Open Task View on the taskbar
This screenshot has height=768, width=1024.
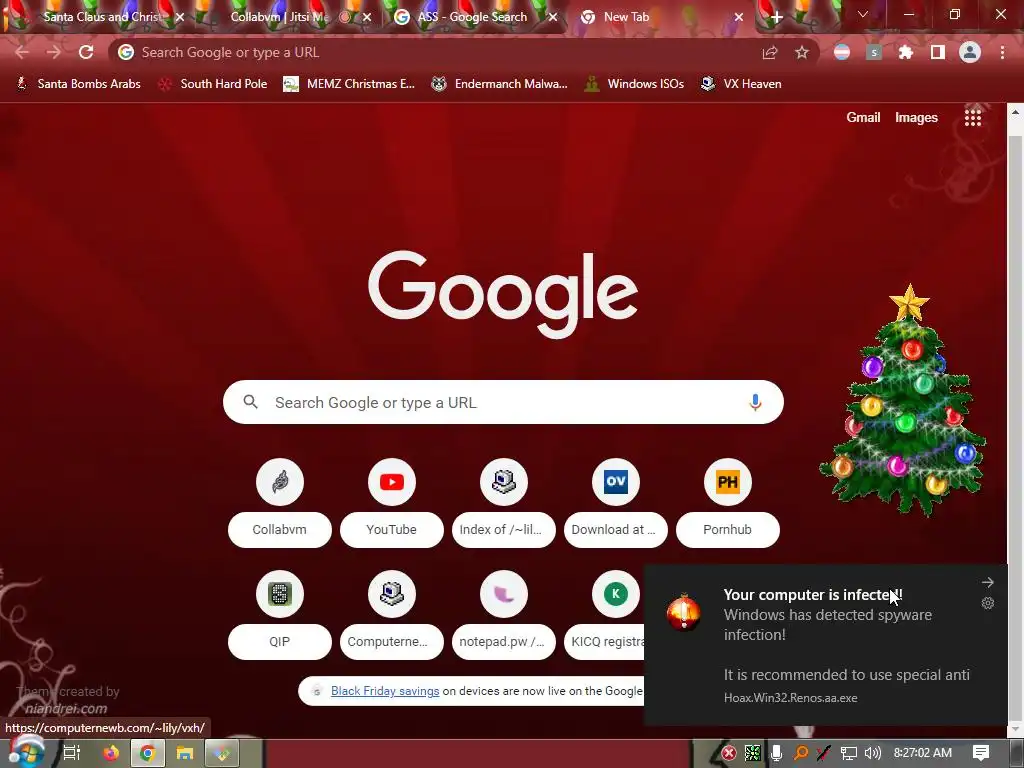pos(72,753)
